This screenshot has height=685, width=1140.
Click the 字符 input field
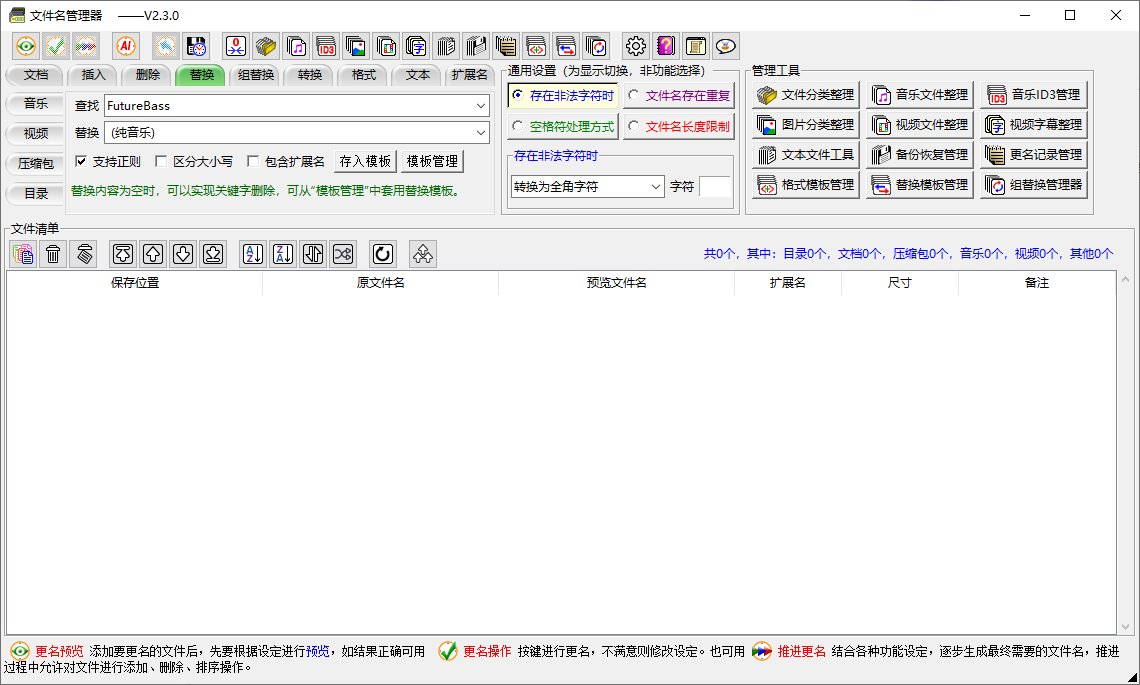715,187
